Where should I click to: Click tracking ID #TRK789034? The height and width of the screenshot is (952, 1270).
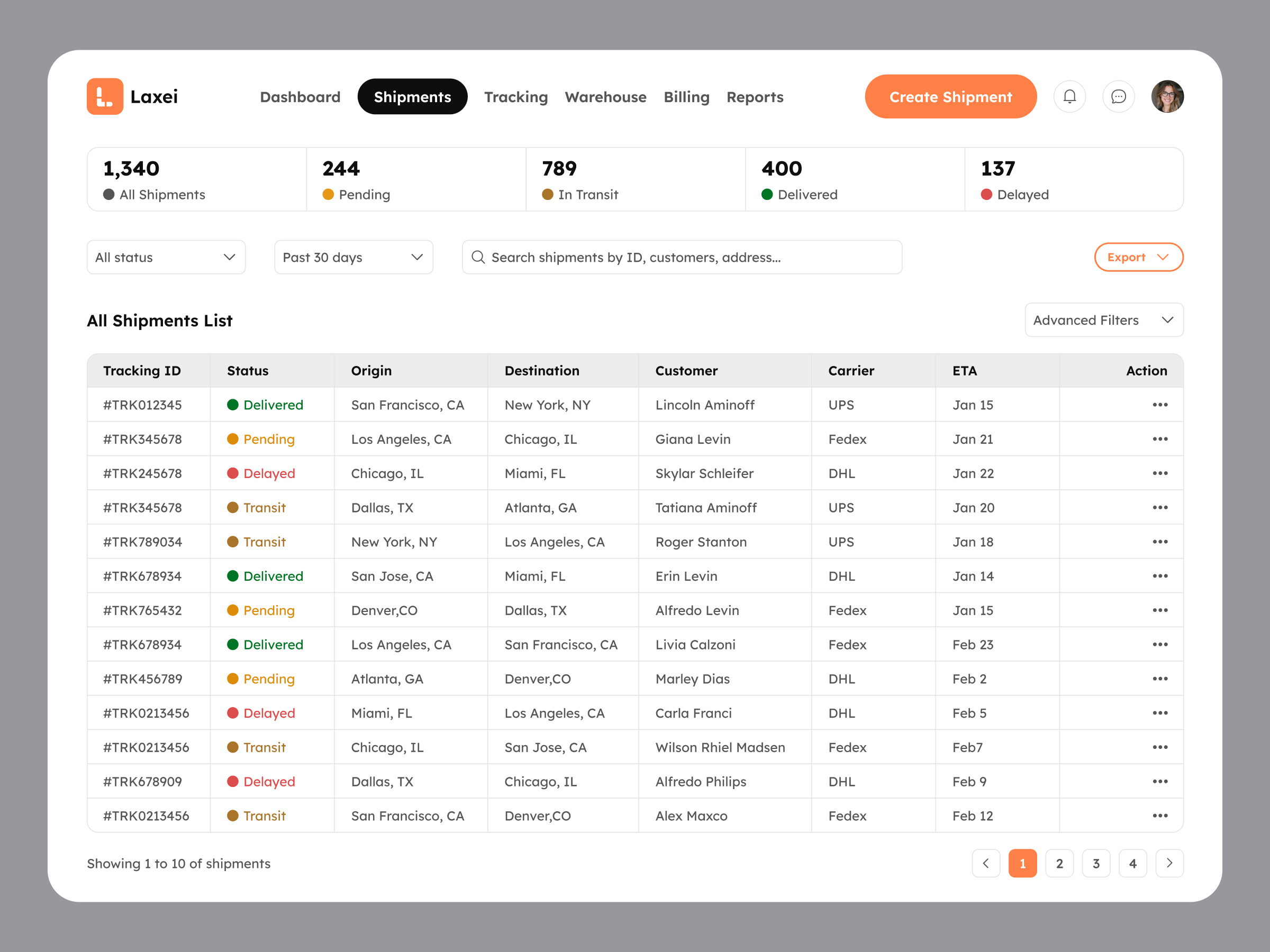tap(142, 542)
